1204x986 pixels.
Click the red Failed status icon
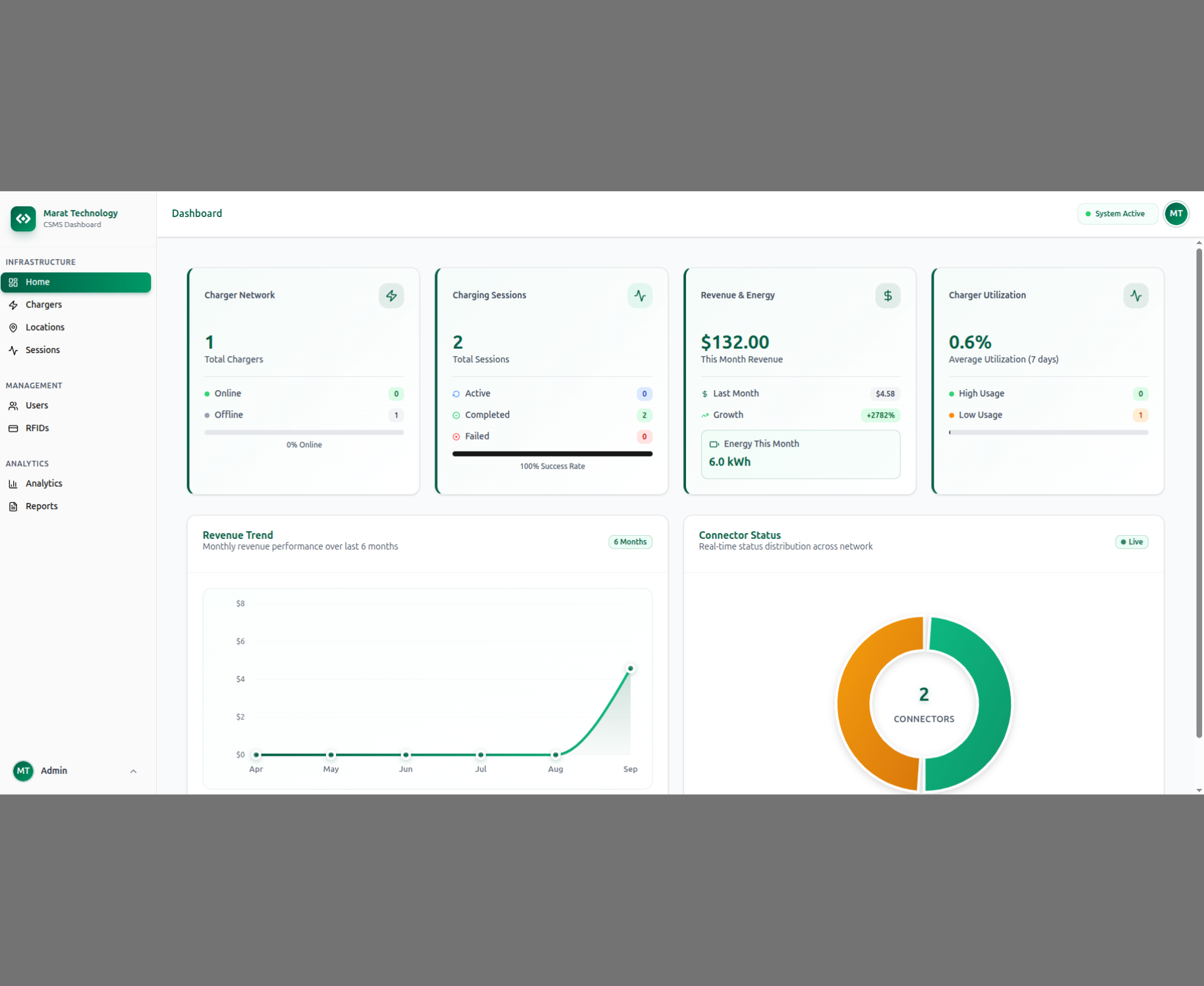(457, 437)
